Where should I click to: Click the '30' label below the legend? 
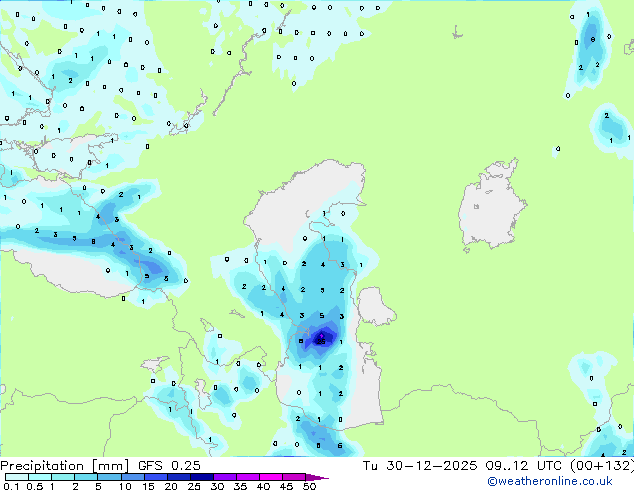pos(217,486)
